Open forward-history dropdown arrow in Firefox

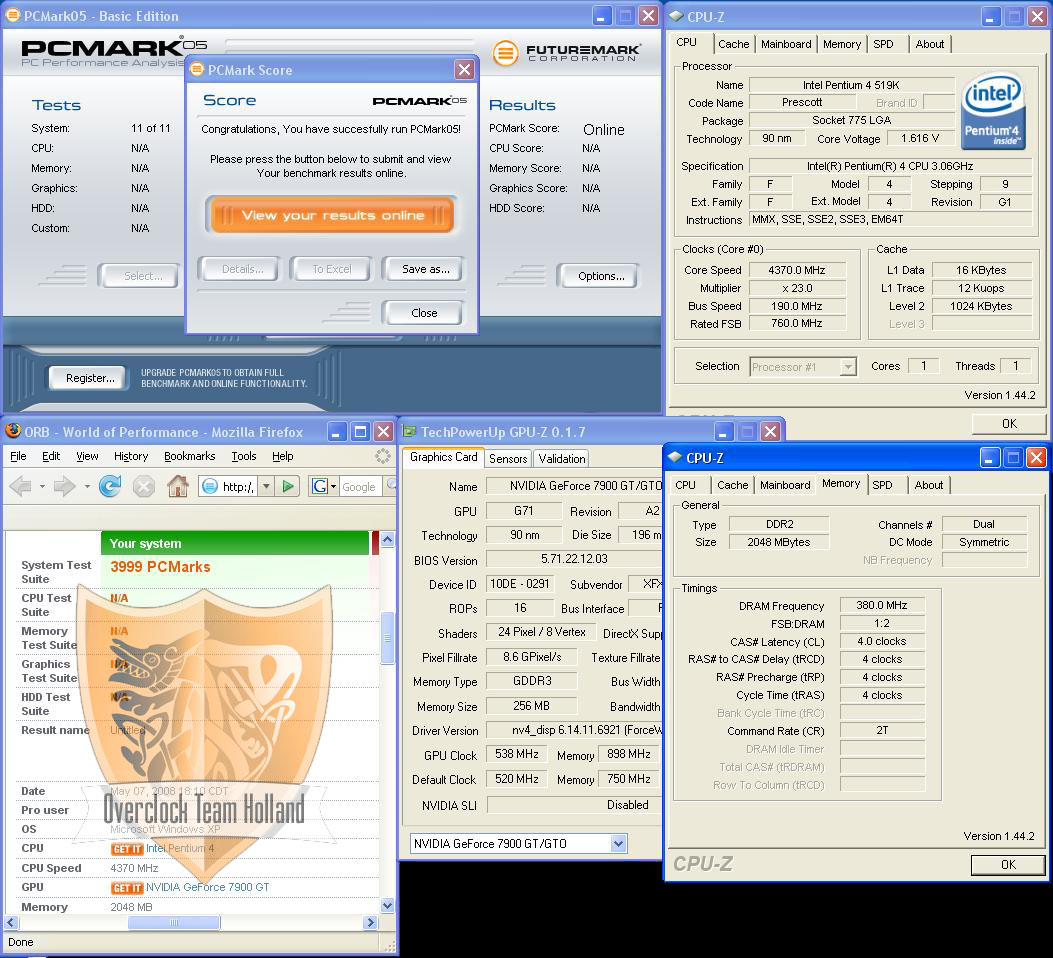tap(87, 486)
